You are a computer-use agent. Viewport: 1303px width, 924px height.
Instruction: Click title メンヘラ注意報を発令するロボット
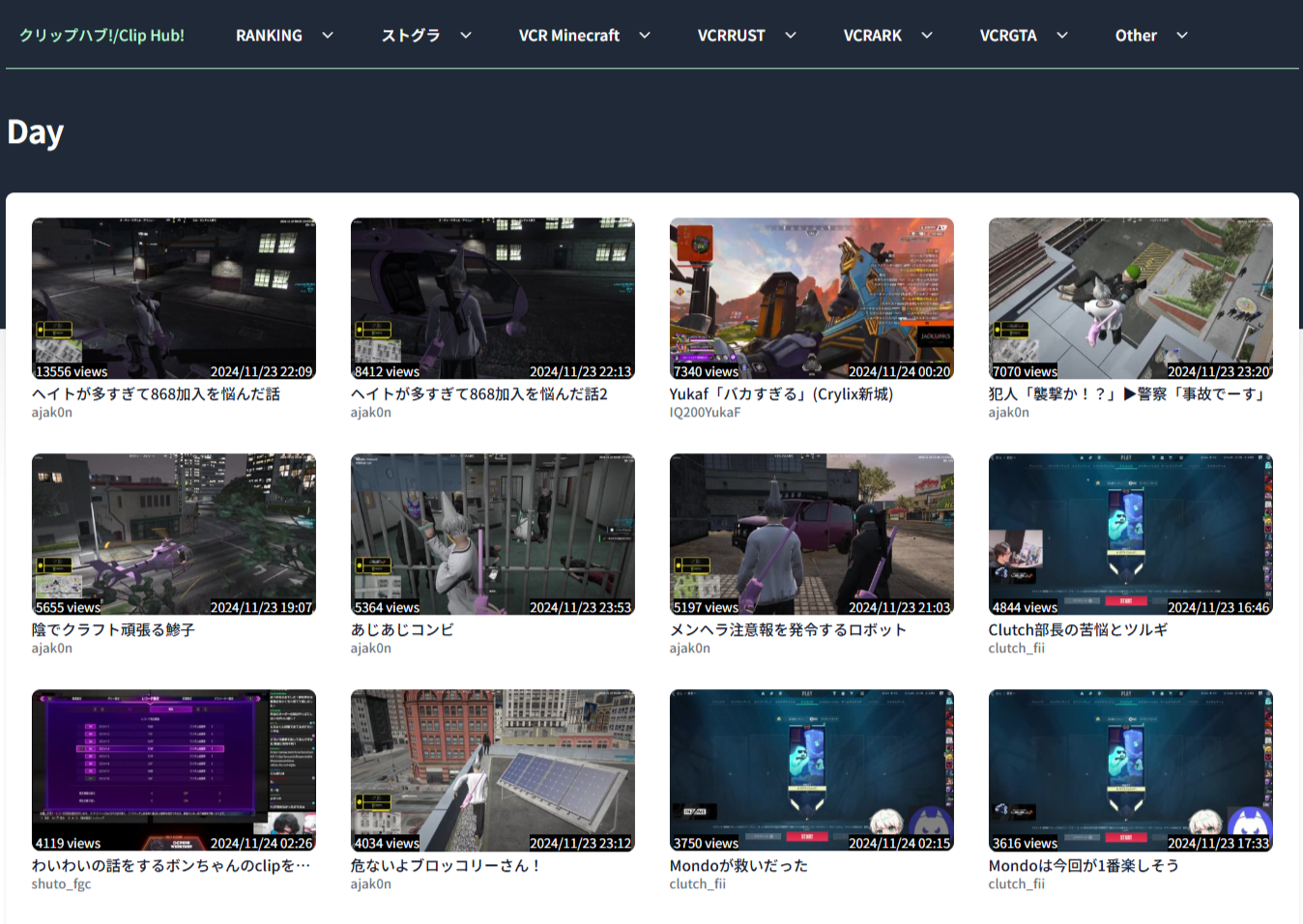click(788, 629)
